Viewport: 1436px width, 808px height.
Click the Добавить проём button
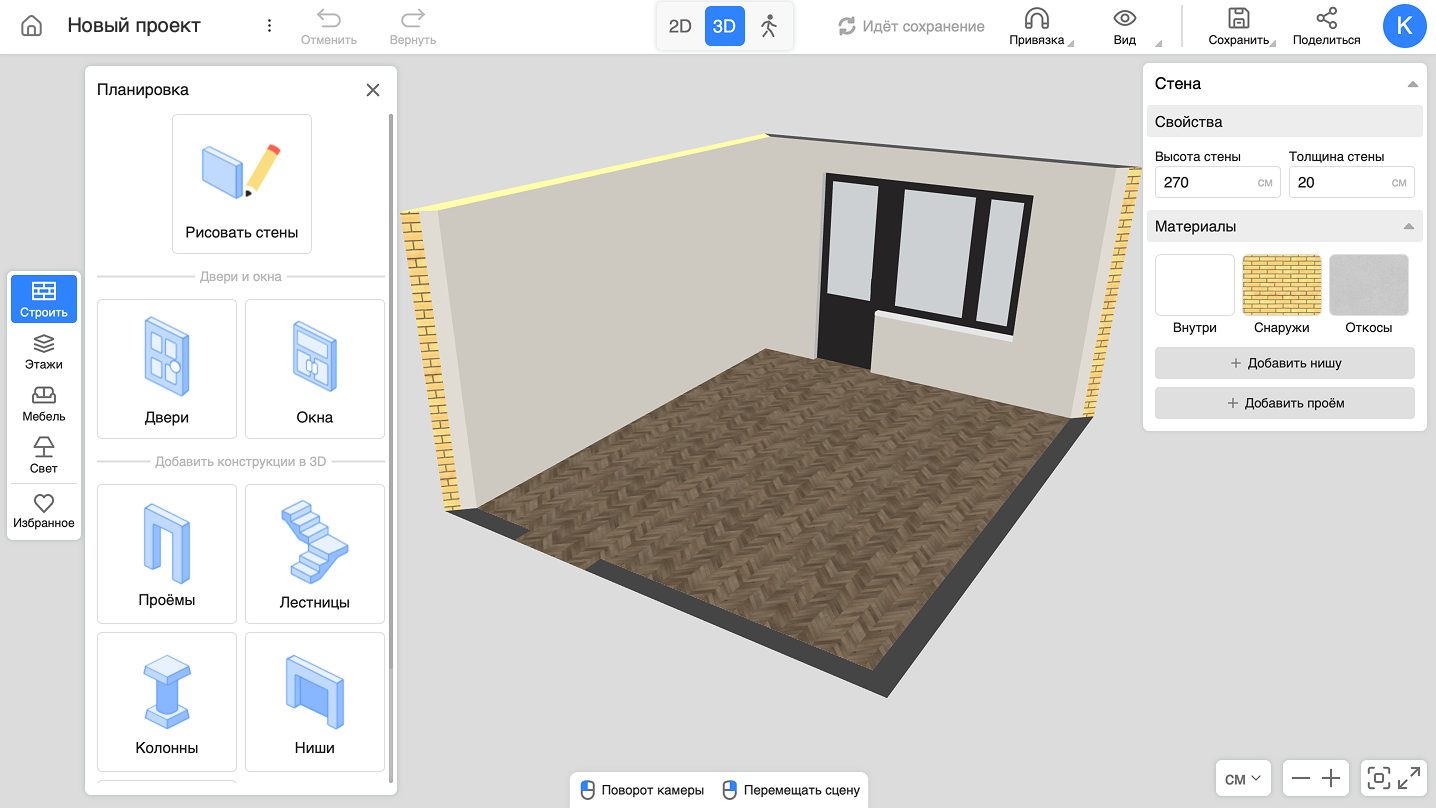(1285, 403)
